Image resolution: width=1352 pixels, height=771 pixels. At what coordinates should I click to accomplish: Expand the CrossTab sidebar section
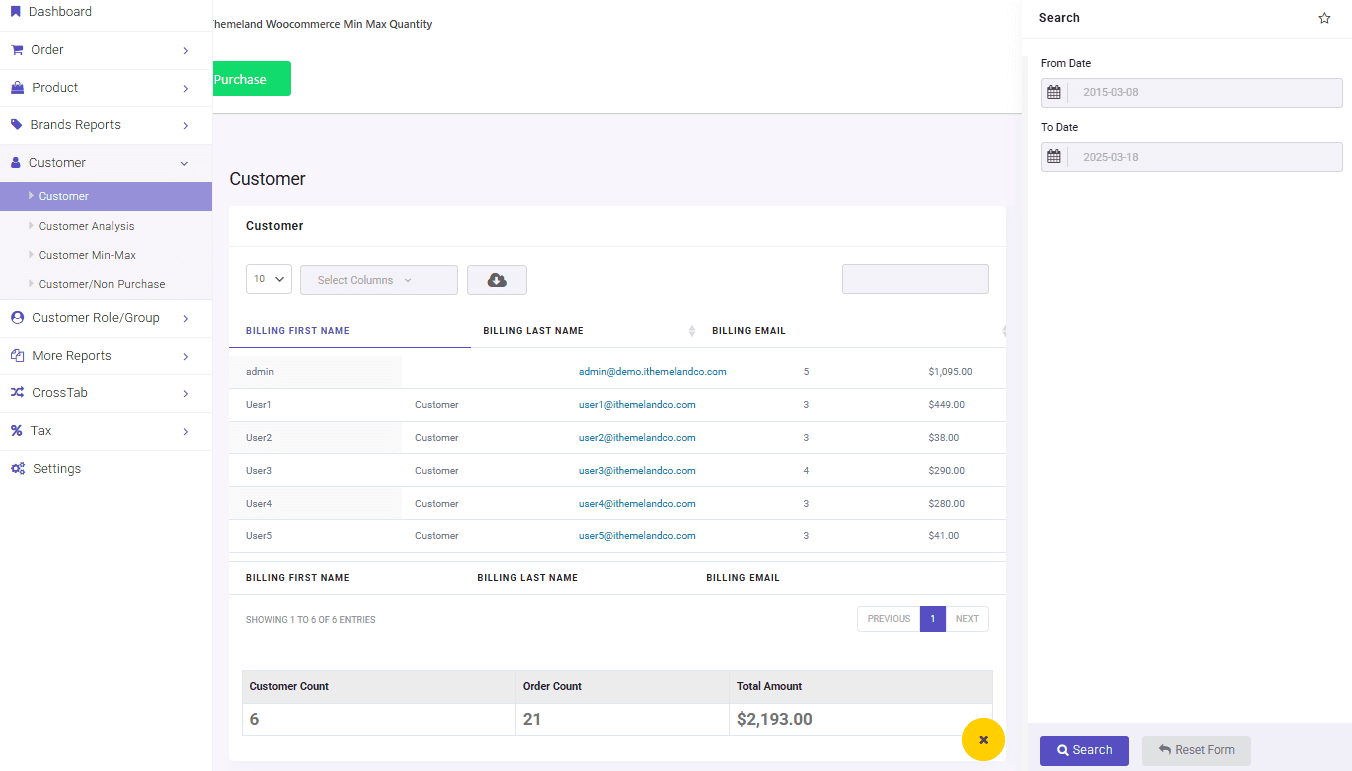pyautogui.click(x=60, y=392)
